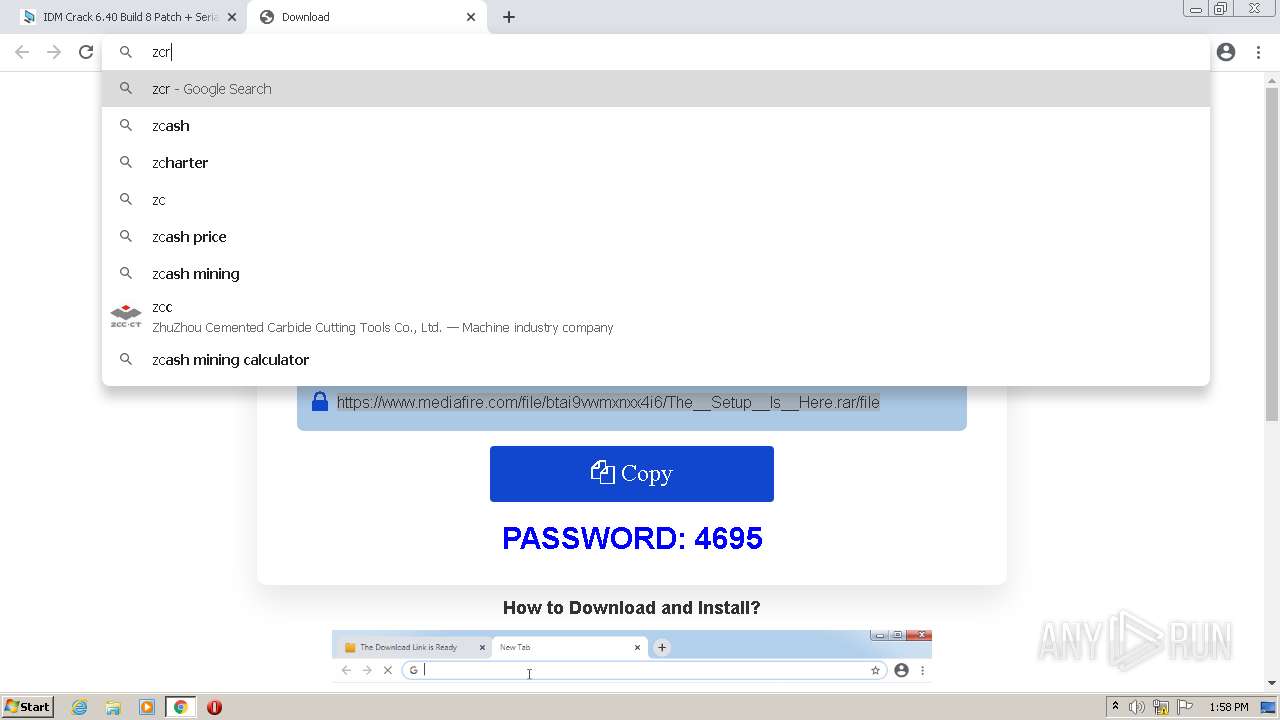Click the address bar containing zcr
This screenshot has width=1280, height=720.
click(655, 52)
